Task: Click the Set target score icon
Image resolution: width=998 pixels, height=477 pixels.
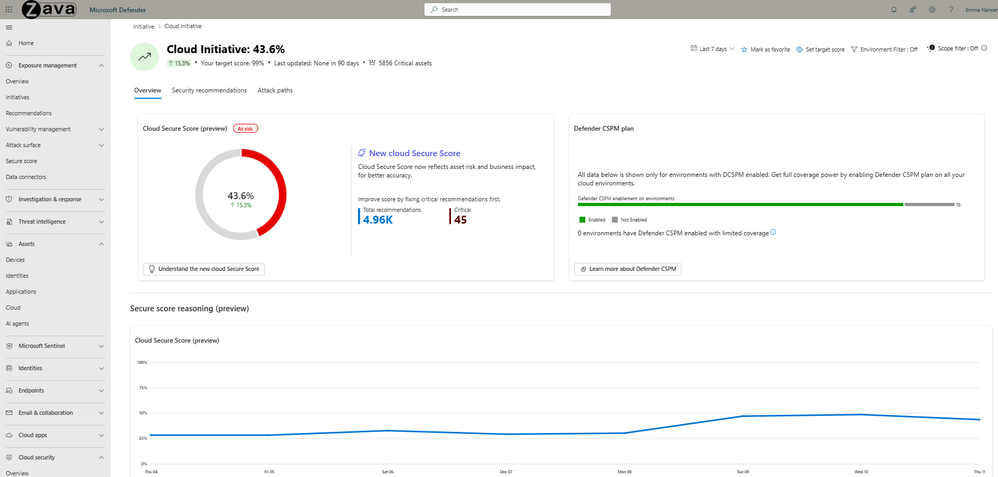Action: coord(799,49)
